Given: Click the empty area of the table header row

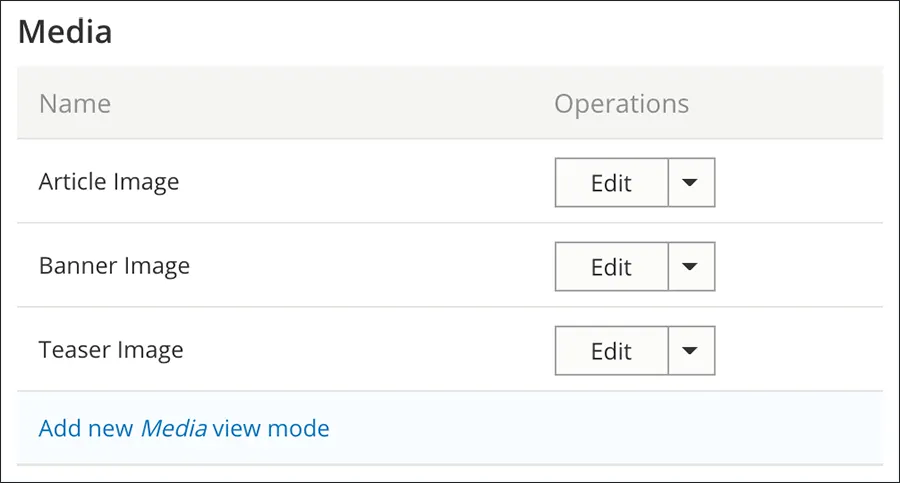Looking at the screenshot, I should click(330, 104).
